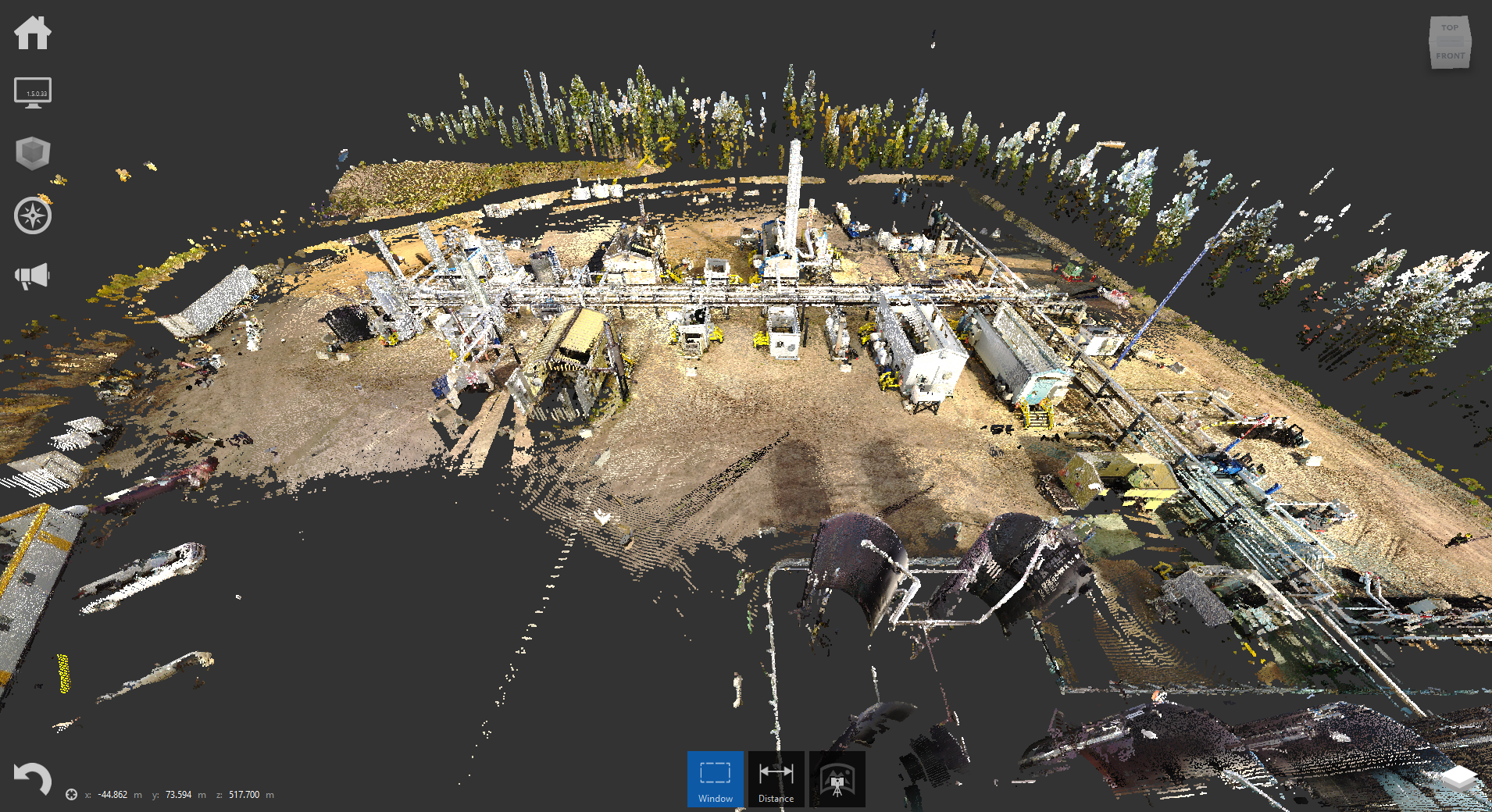Click the coordinate crosshair target icon

[x=71, y=795]
